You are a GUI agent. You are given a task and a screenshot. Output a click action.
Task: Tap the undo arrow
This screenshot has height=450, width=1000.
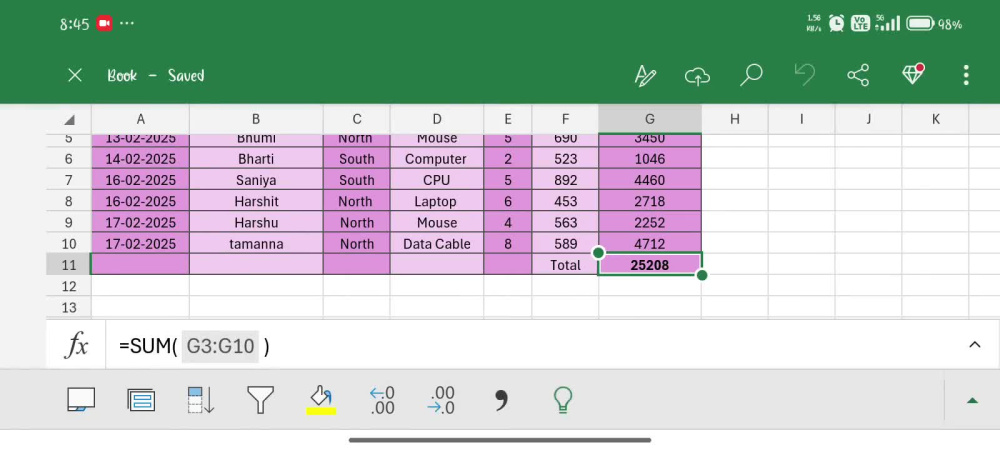(x=805, y=75)
